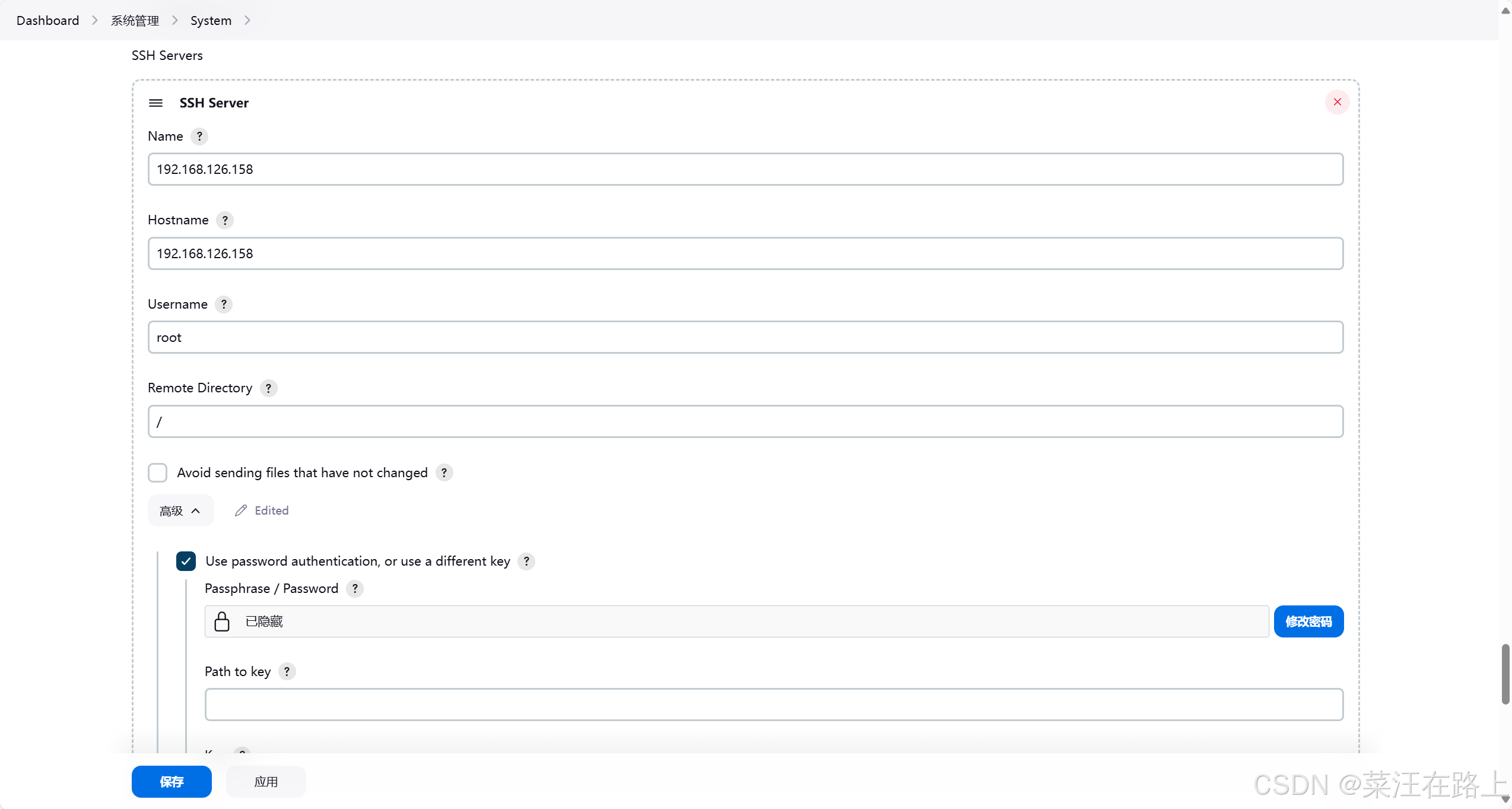Open help for avoid sending unchanged files
Screen dimensions: 1512x809
pos(444,473)
